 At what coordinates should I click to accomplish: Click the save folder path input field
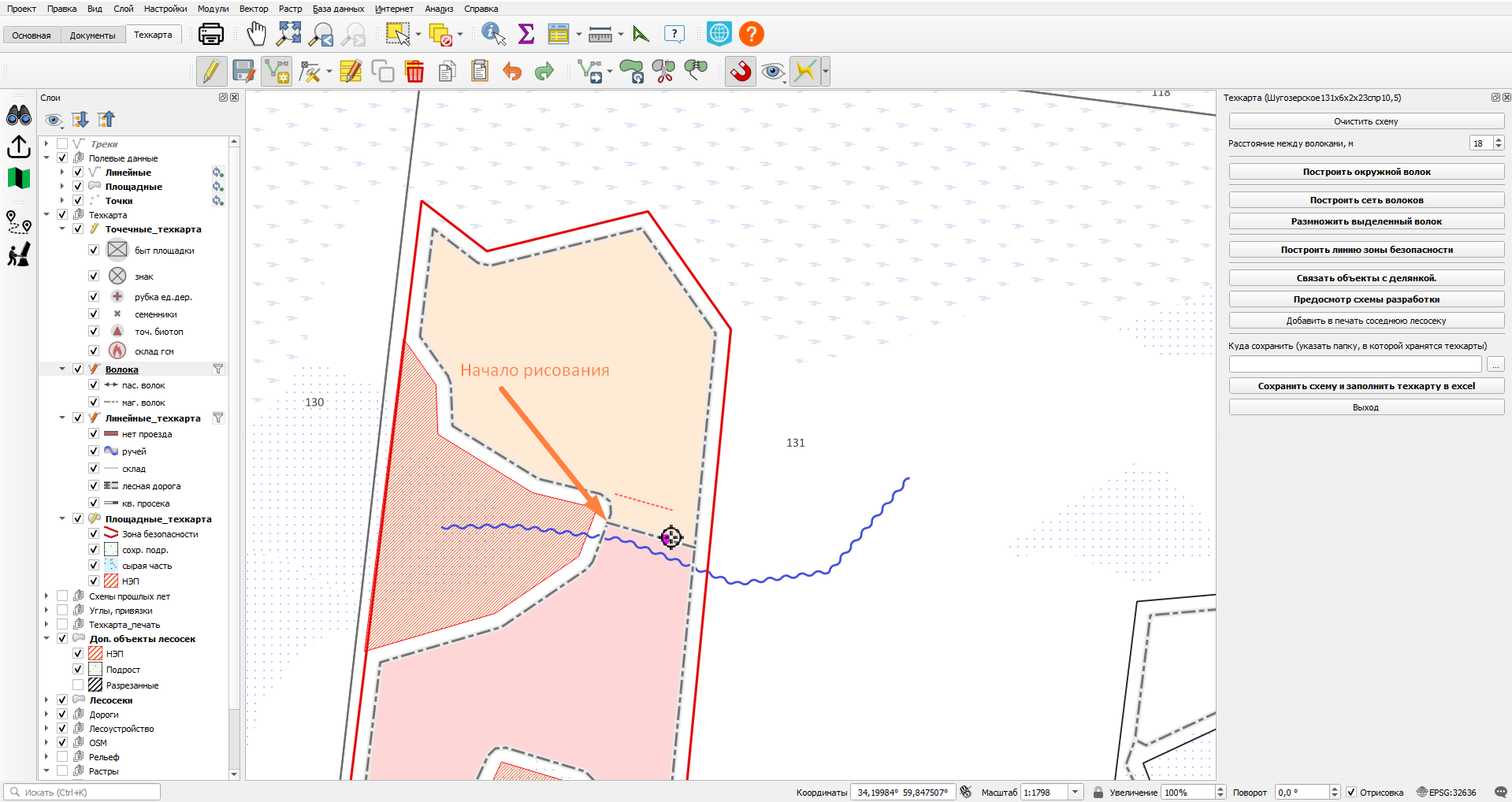coord(1355,365)
